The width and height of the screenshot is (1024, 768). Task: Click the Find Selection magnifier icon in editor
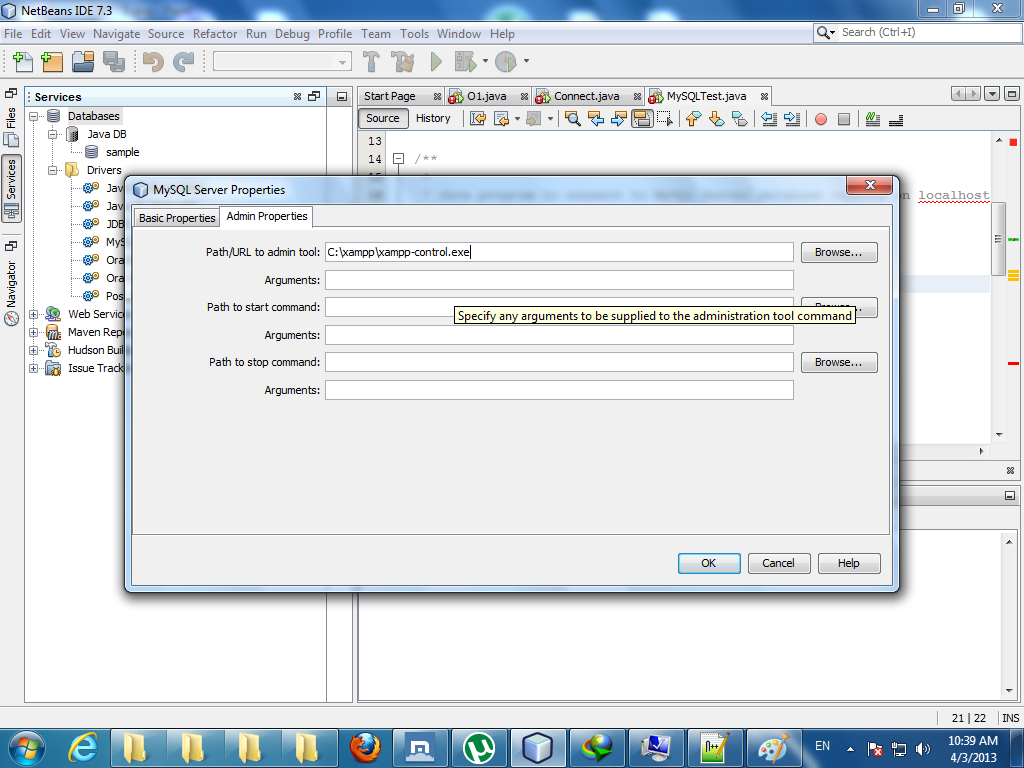point(573,119)
